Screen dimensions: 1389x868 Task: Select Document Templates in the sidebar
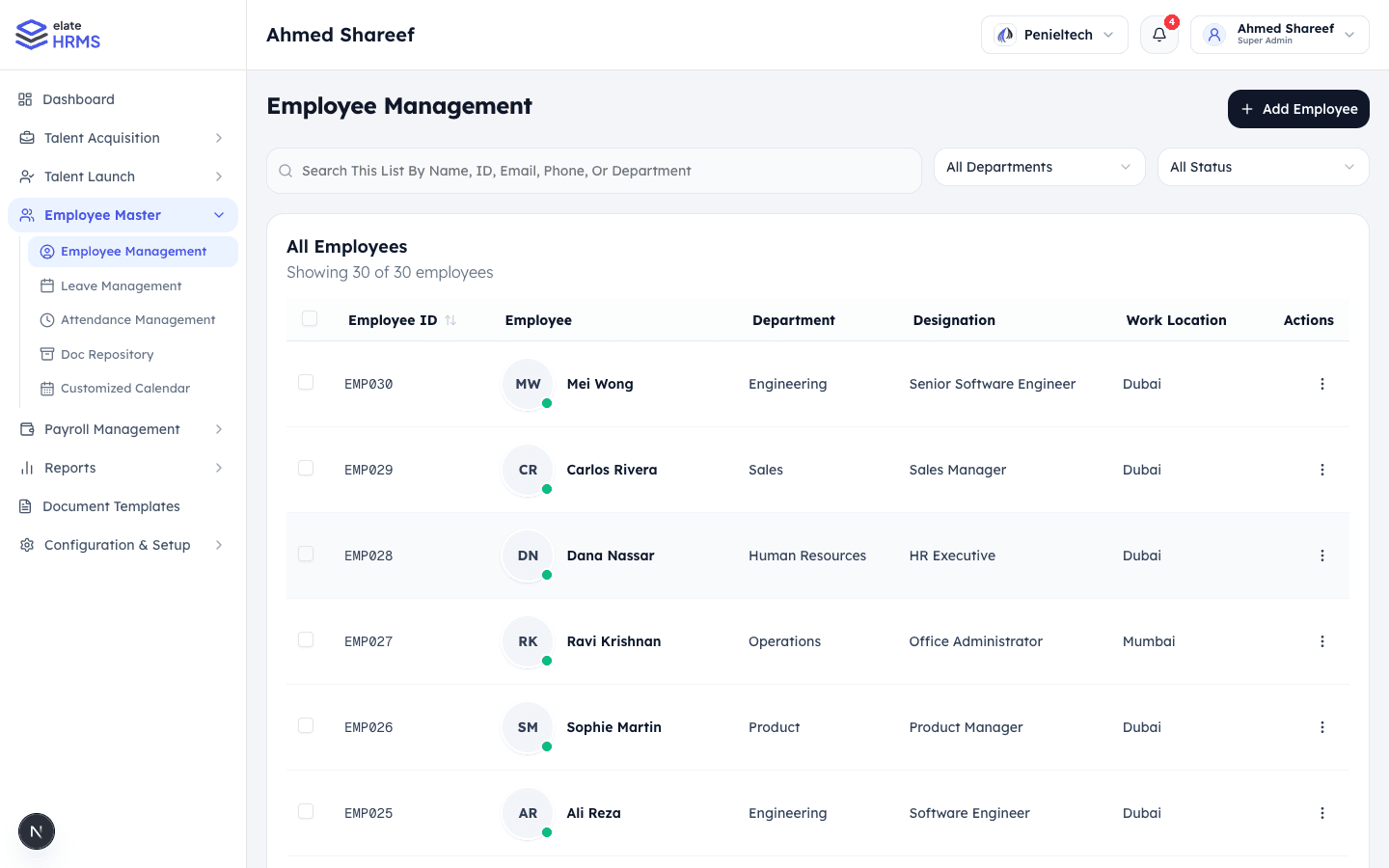[x=112, y=506]
